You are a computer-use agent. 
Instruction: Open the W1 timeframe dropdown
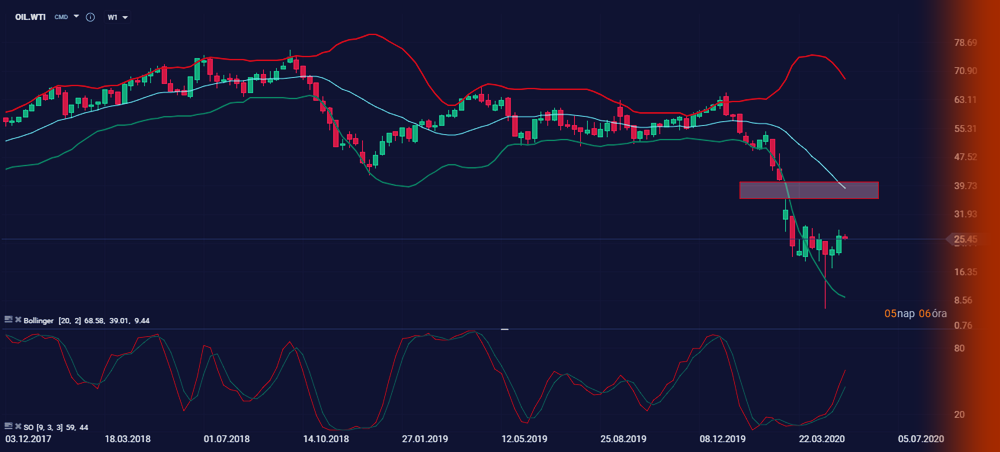click(118, 17)
